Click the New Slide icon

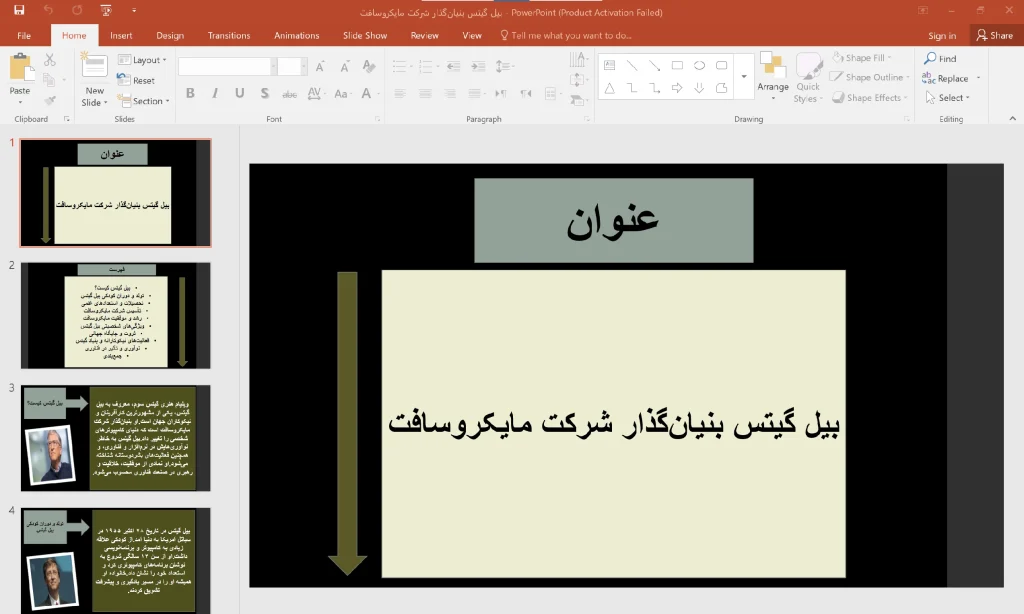coord(94,68)
